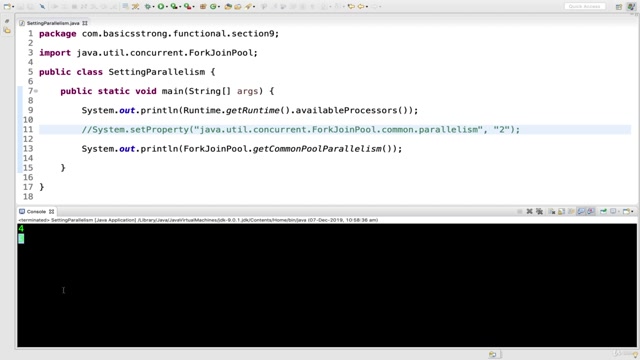The image size is (640, 360).
Task: Click the Open Console icon
Action: tap(627, 211)
